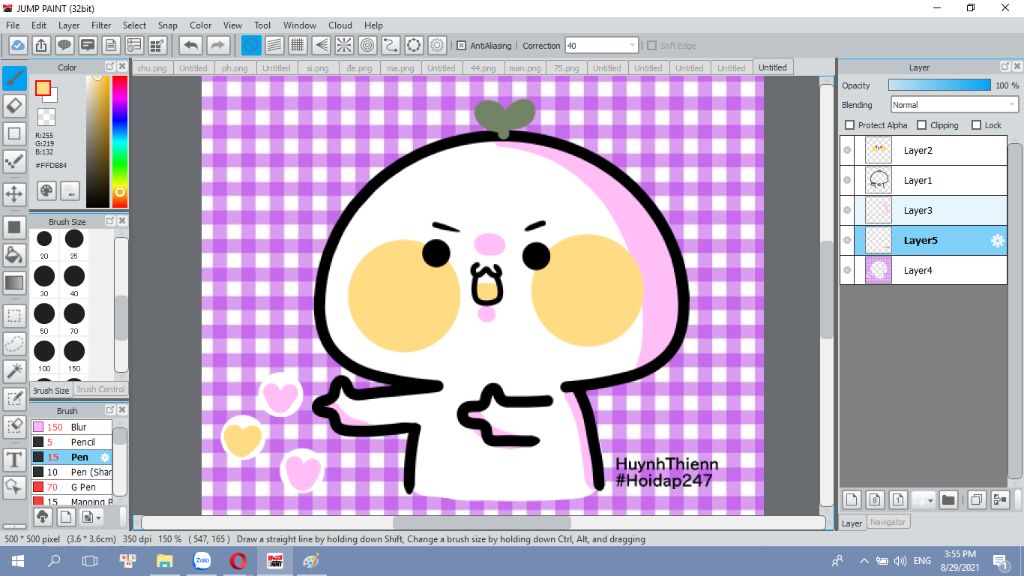Select the Bucket tool
The height and width of the screenshot is (576, 1024).
(x=14, y=255)
